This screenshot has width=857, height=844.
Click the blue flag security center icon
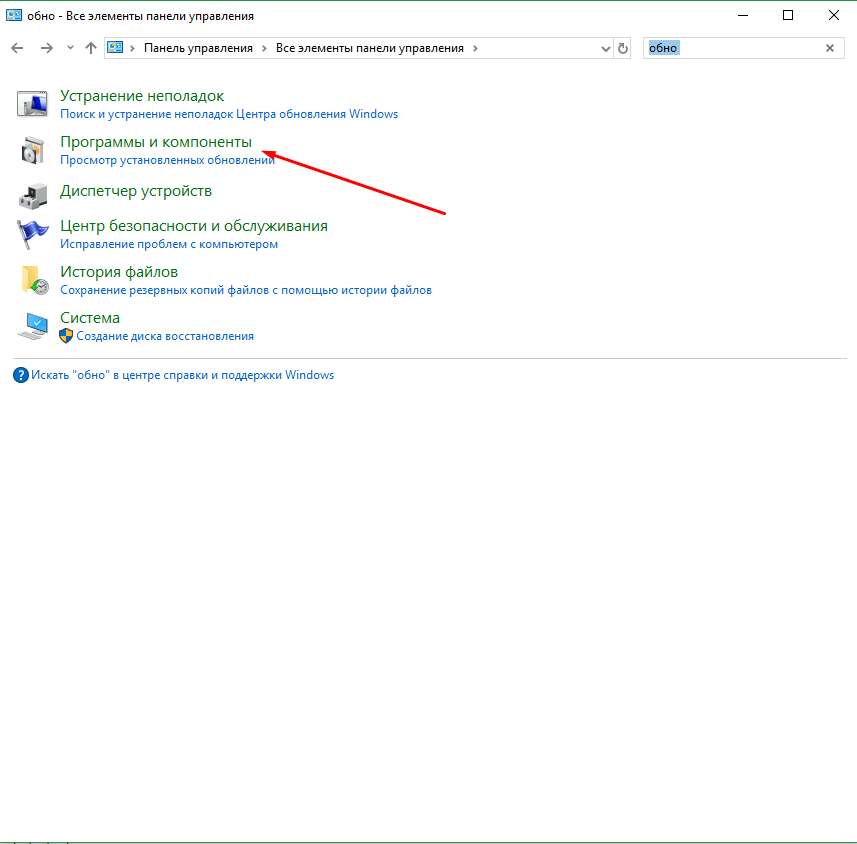coord(32,234)
